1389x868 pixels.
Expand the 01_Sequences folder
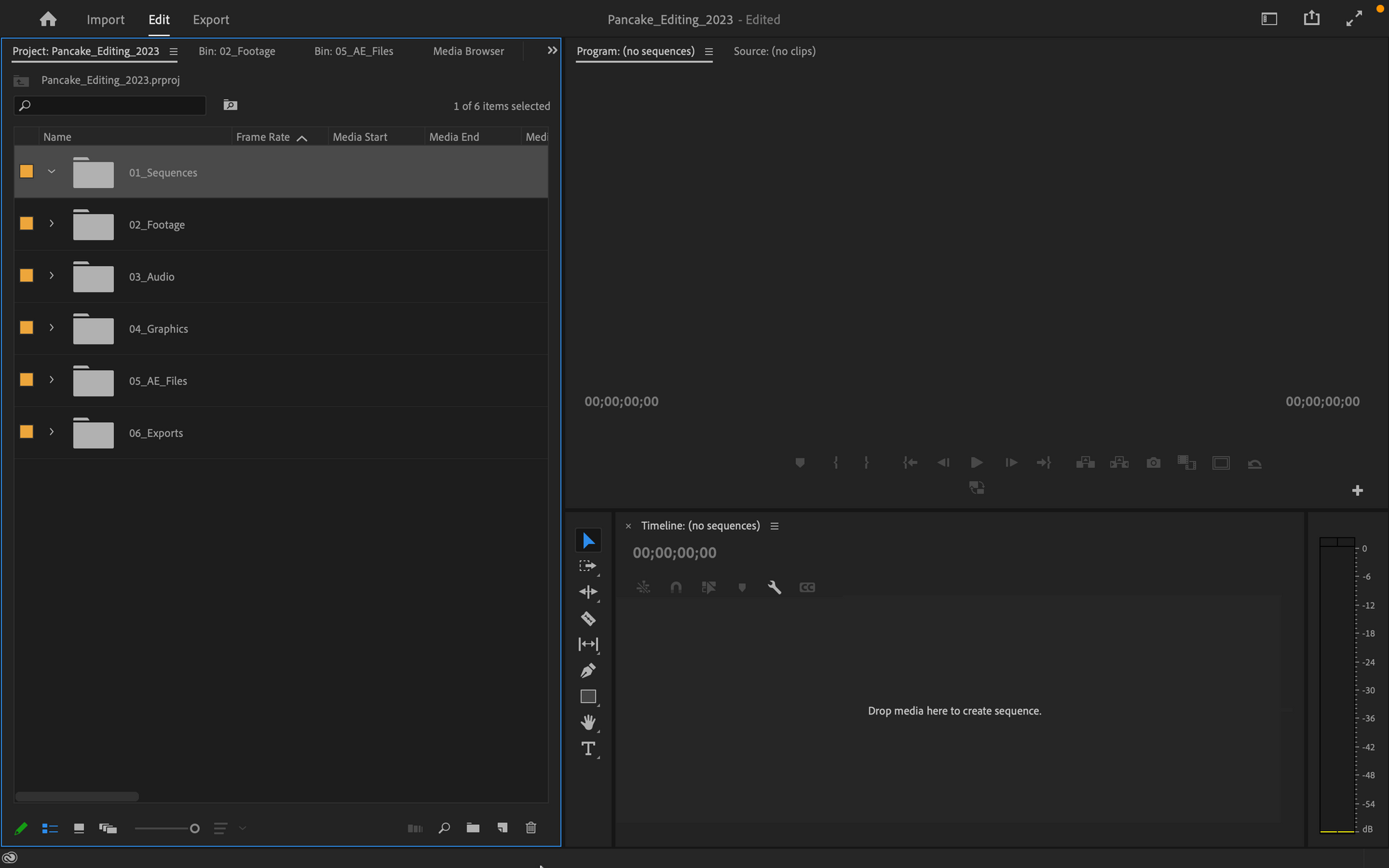click(51, 172)
